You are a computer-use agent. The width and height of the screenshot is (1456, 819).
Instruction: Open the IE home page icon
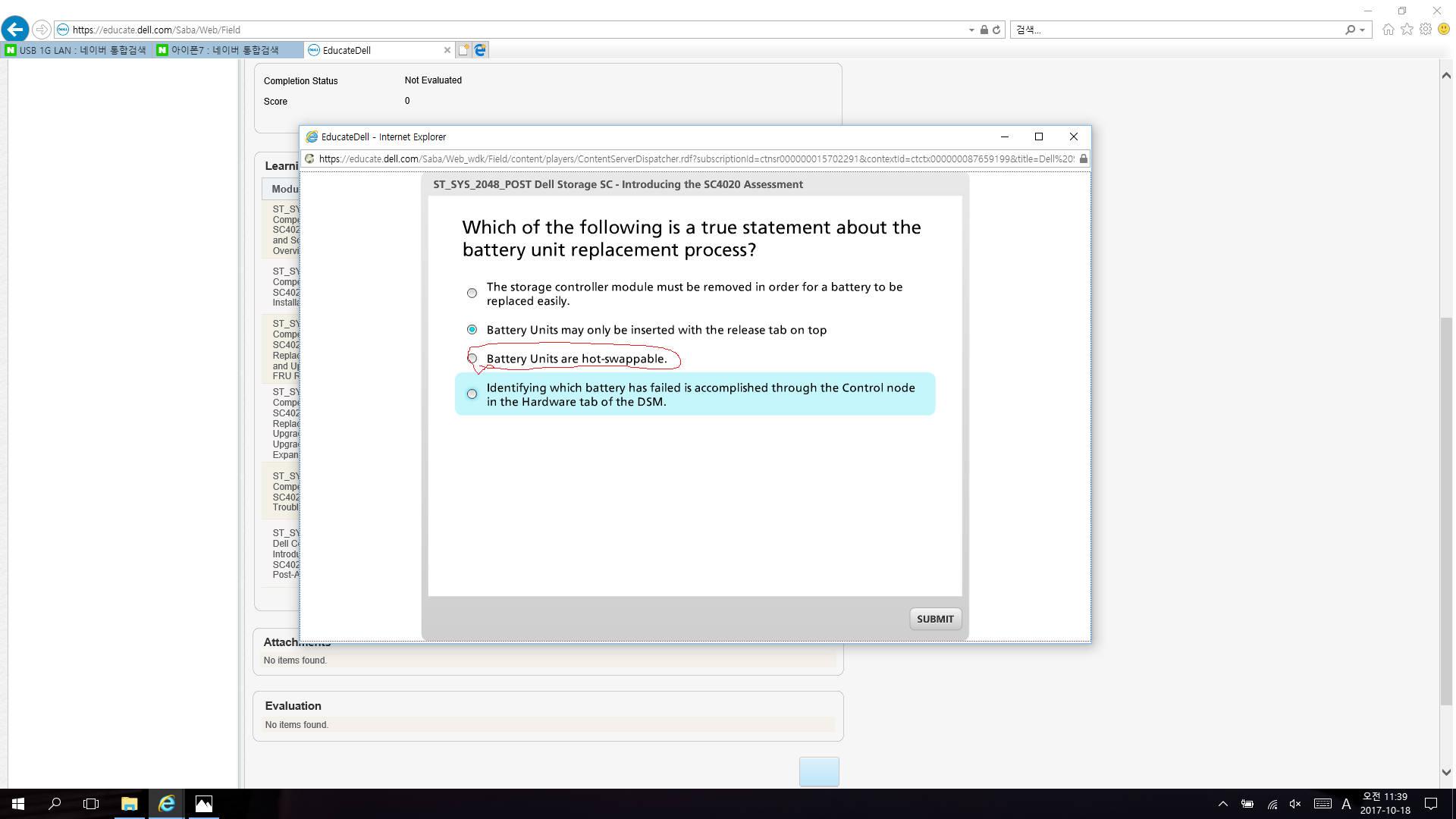coord(1389,30)
